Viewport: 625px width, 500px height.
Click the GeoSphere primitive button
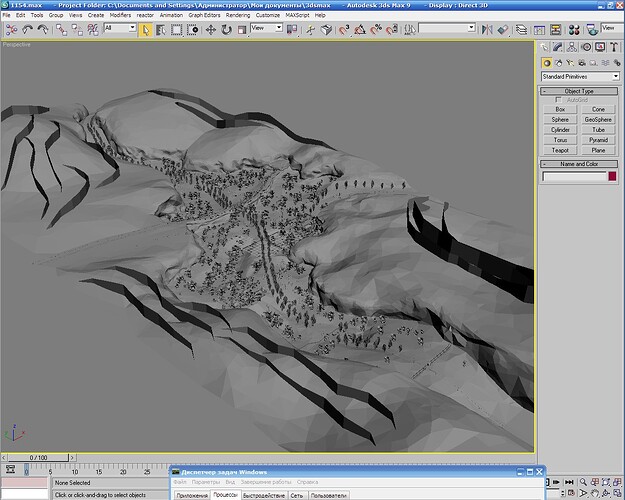(x=598, y=119)
